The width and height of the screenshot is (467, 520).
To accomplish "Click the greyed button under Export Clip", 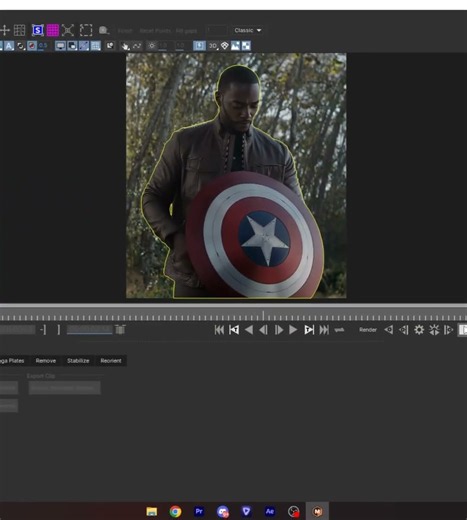I will (x=64, y=388).
